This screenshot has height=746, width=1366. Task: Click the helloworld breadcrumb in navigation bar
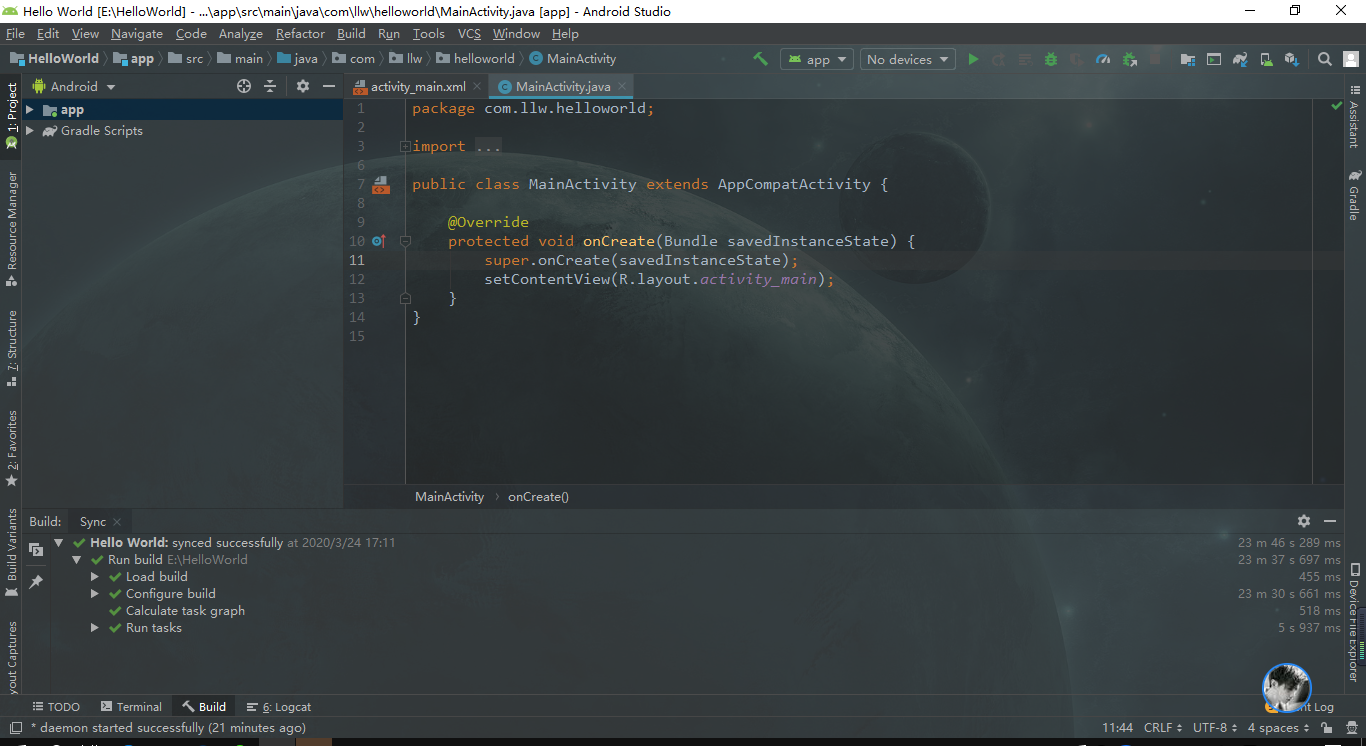476,59
